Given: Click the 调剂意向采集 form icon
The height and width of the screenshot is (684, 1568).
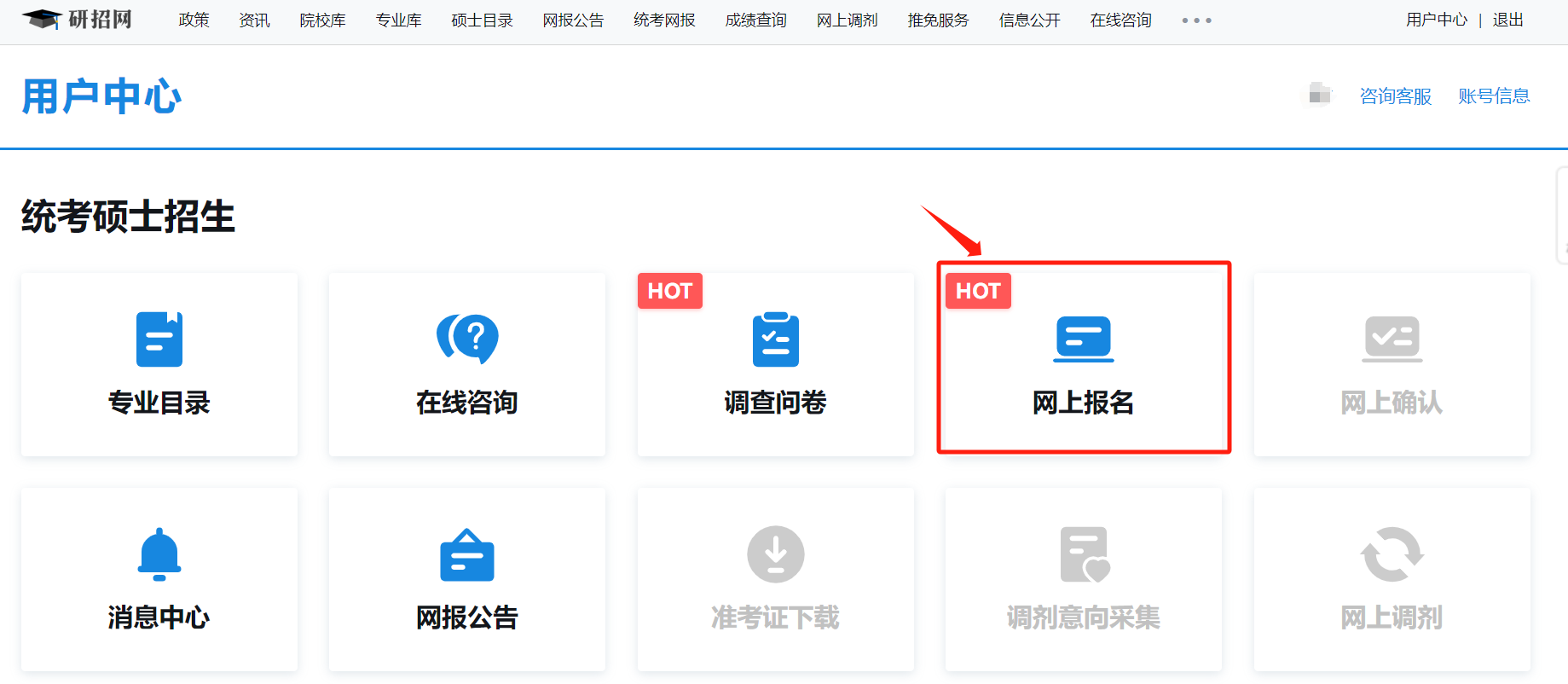Looking at the screenshot, I should [x=1083, y=554].
